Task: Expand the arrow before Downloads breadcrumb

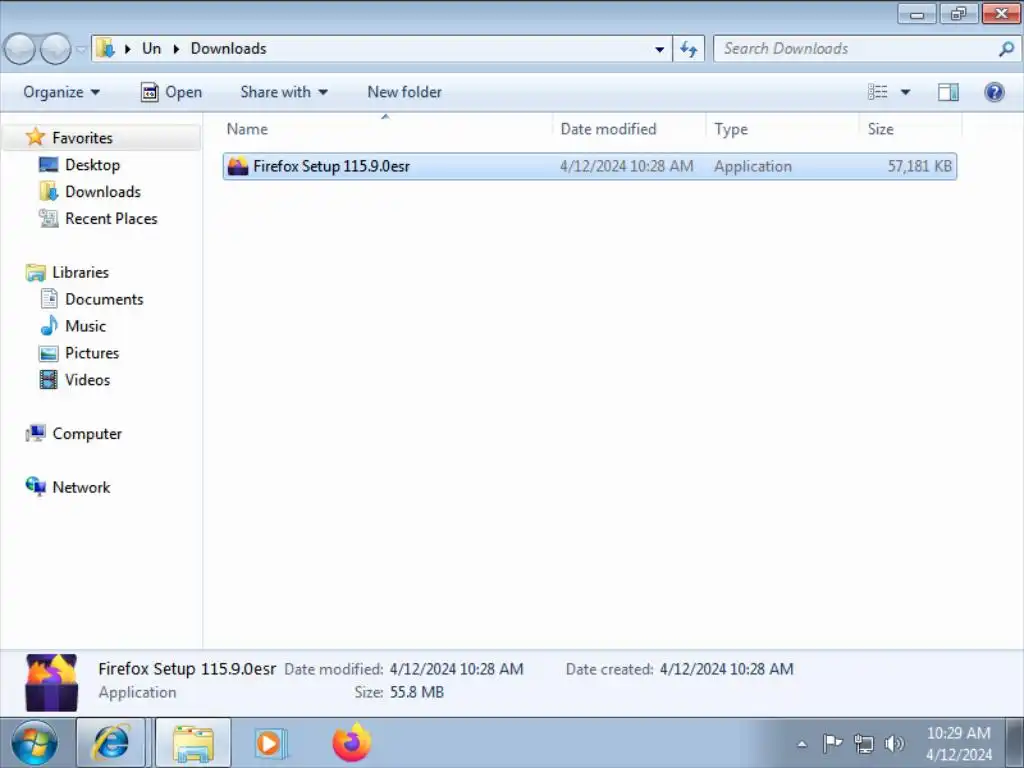Action: click(176, 49)
